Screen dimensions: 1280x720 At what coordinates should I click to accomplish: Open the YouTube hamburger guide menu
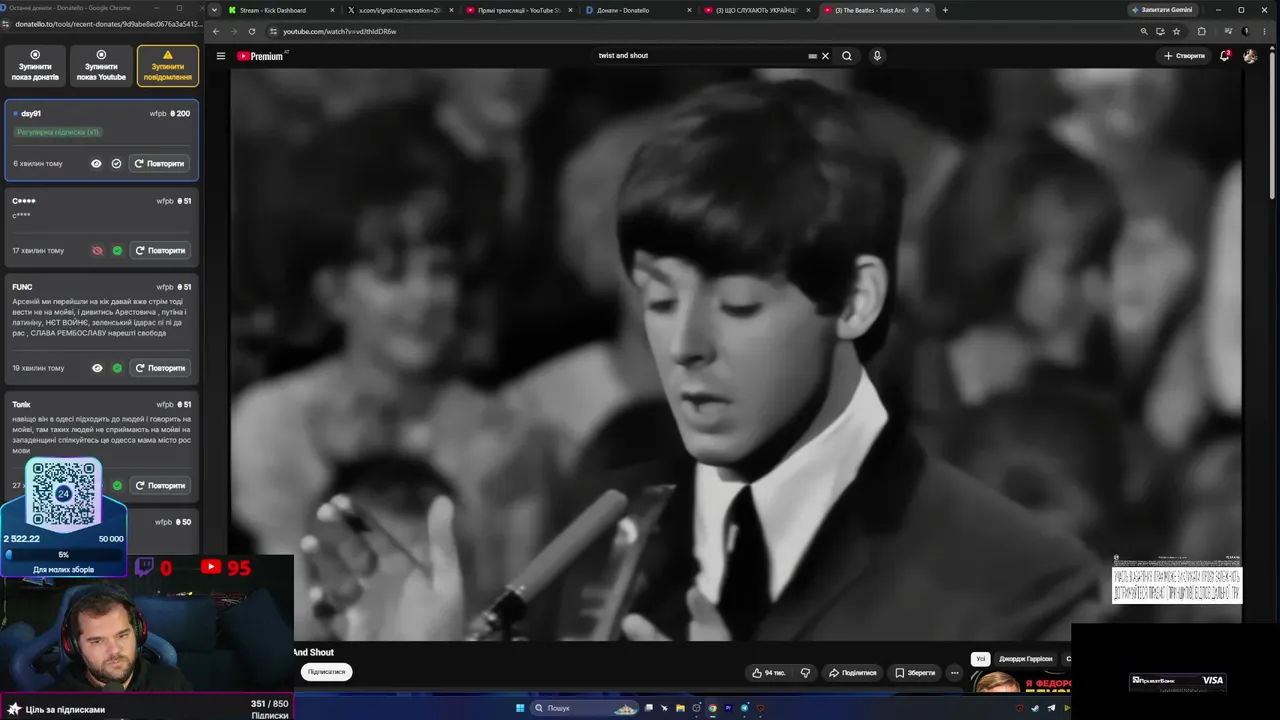pos(221,56)
